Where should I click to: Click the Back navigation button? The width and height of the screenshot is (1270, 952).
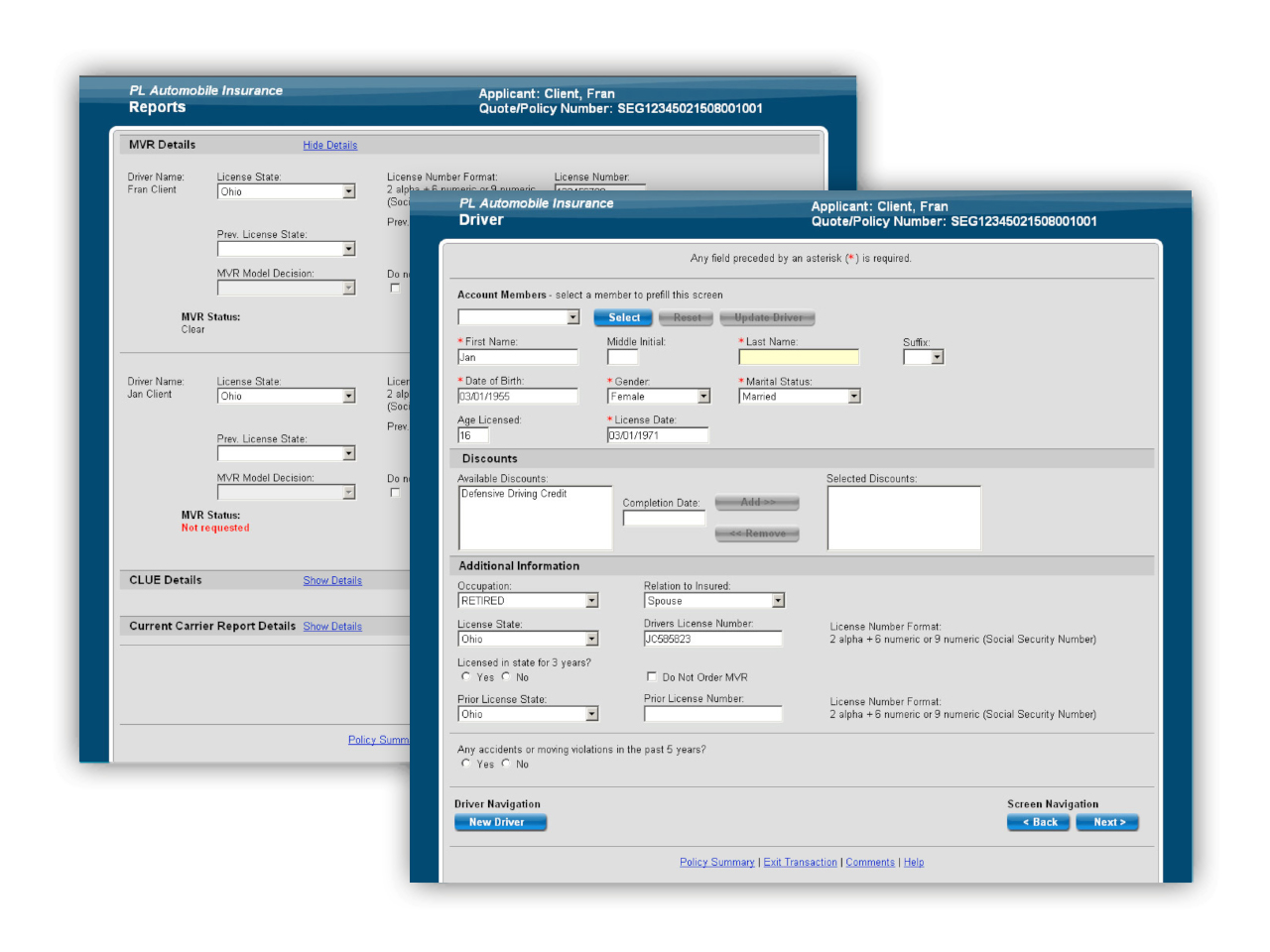click(x=1038, y=822)
